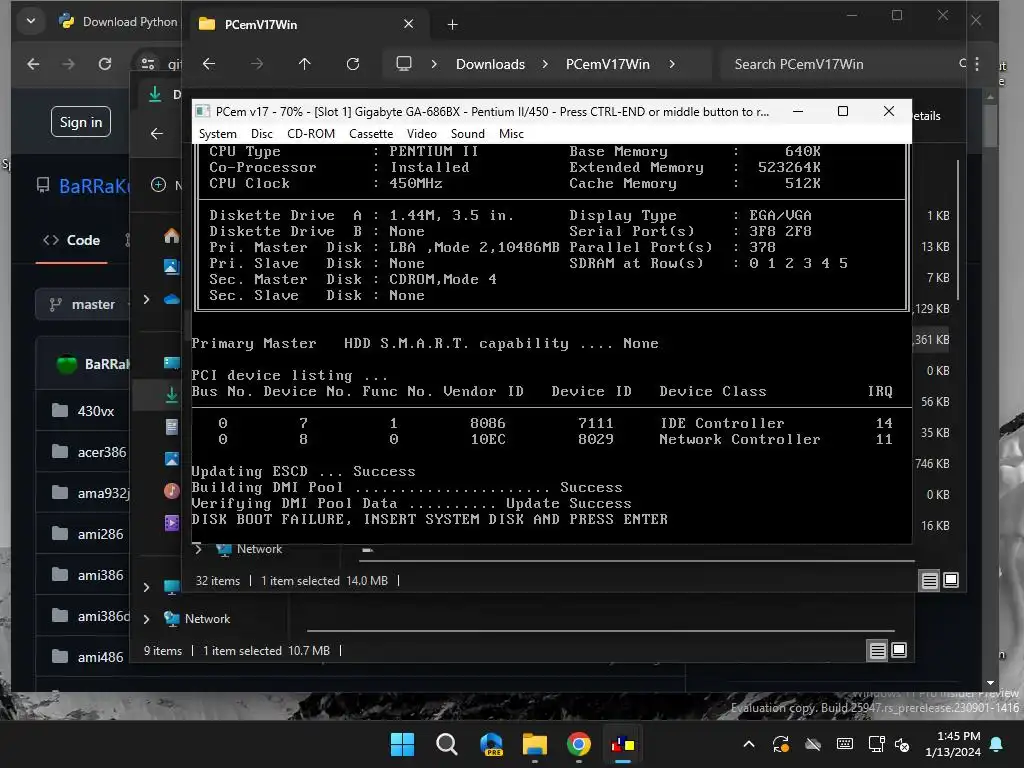Switch to Download Python tab in Chrome
Image resolution: width=1024 pixels, height=768 pixels.
120,22
